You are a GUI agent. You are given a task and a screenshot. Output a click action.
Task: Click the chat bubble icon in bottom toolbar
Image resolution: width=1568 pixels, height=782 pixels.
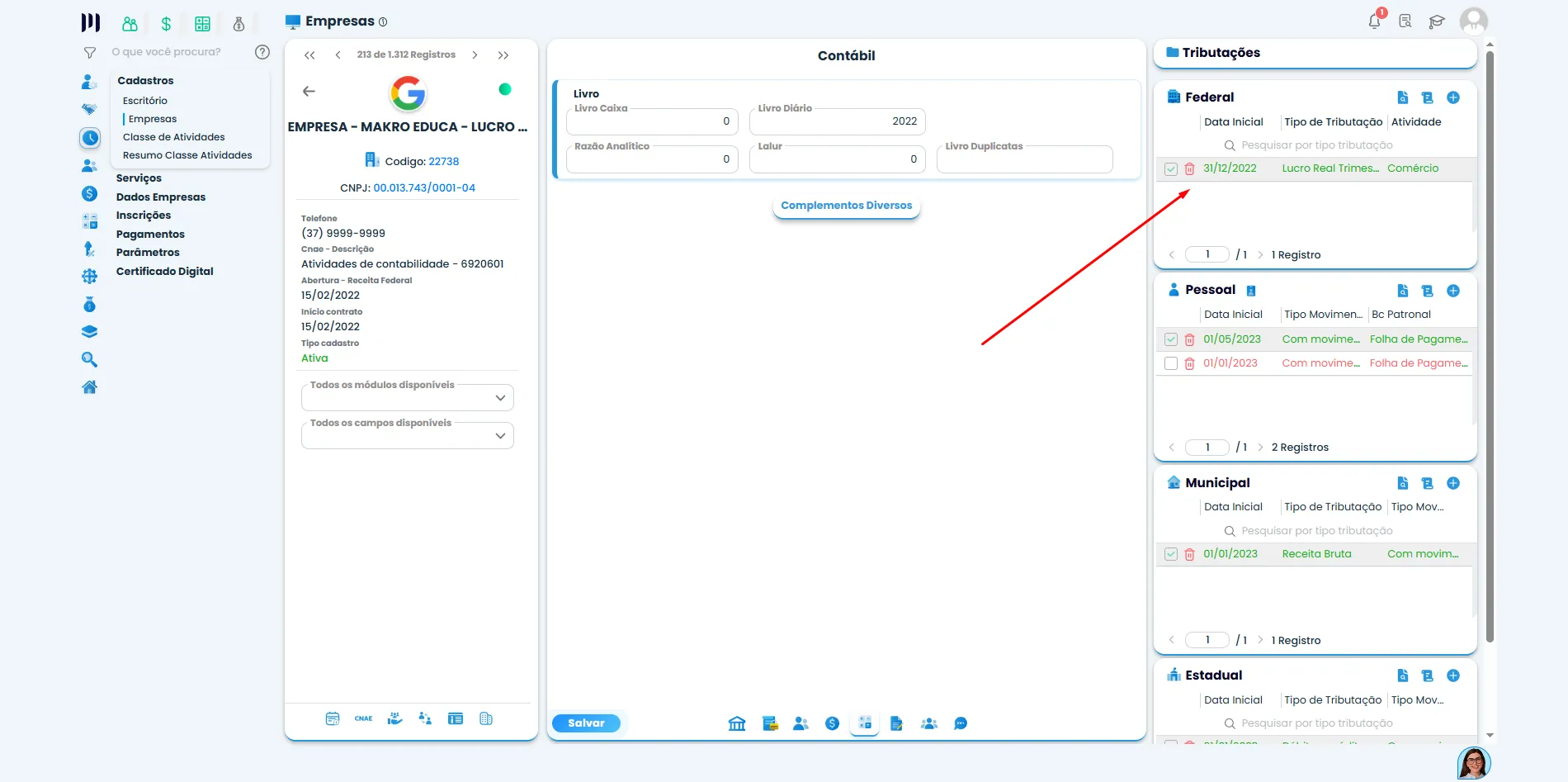tap(961, 723)
